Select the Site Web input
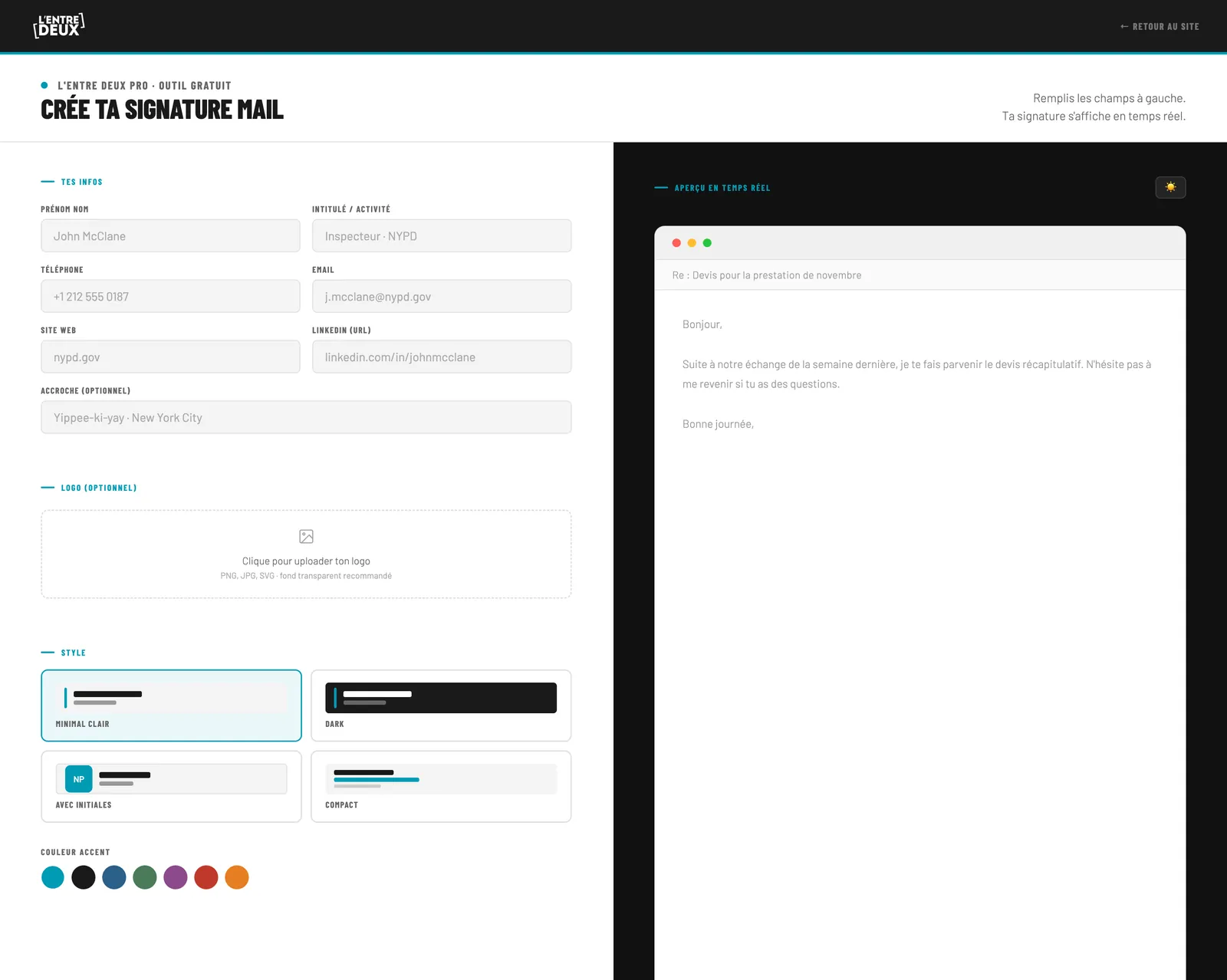Viewport: 1227px width, 980px height. tap(170, 357)
